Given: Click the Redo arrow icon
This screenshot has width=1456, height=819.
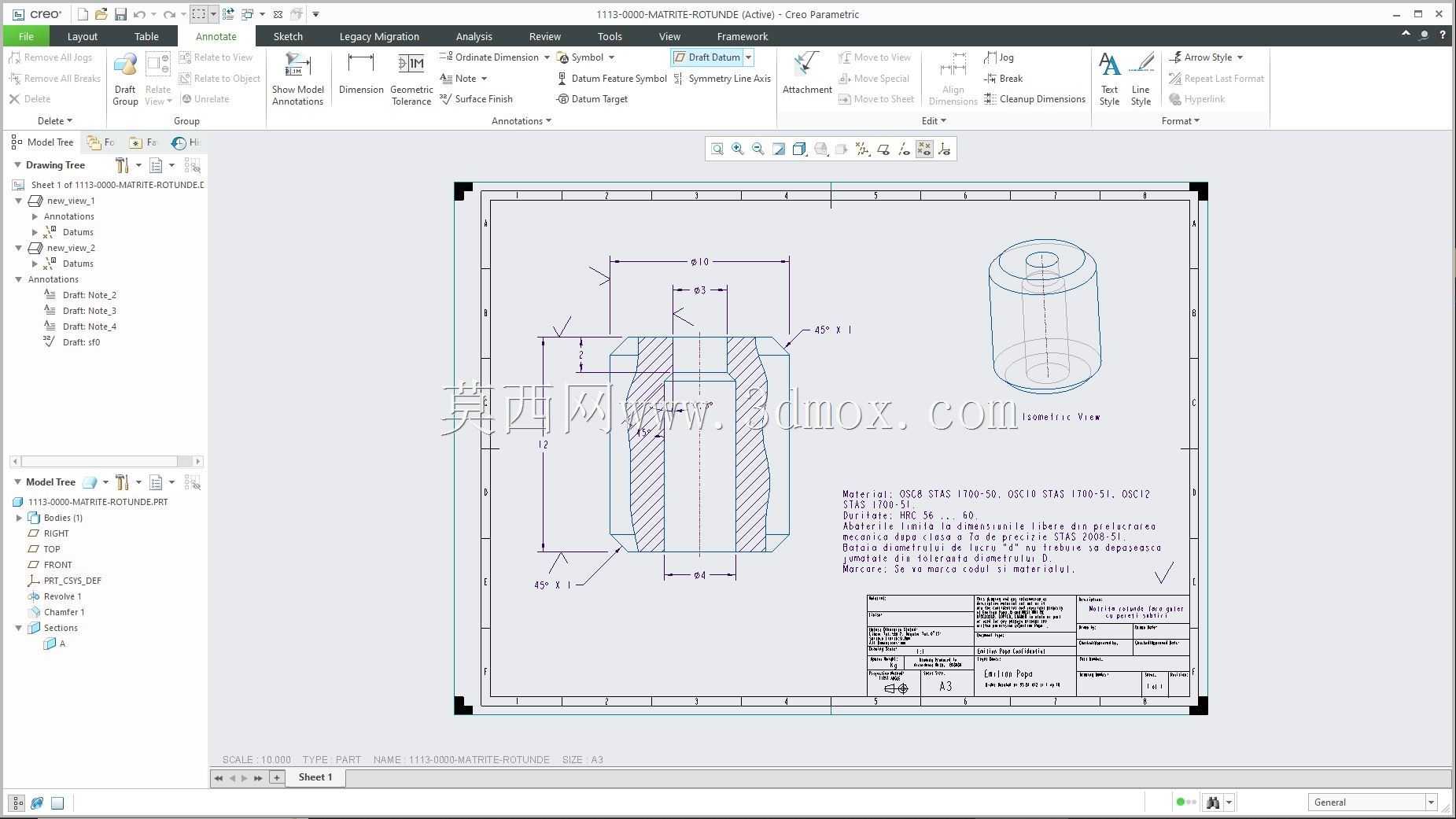Looking at the screenshot, I should 169,14.
